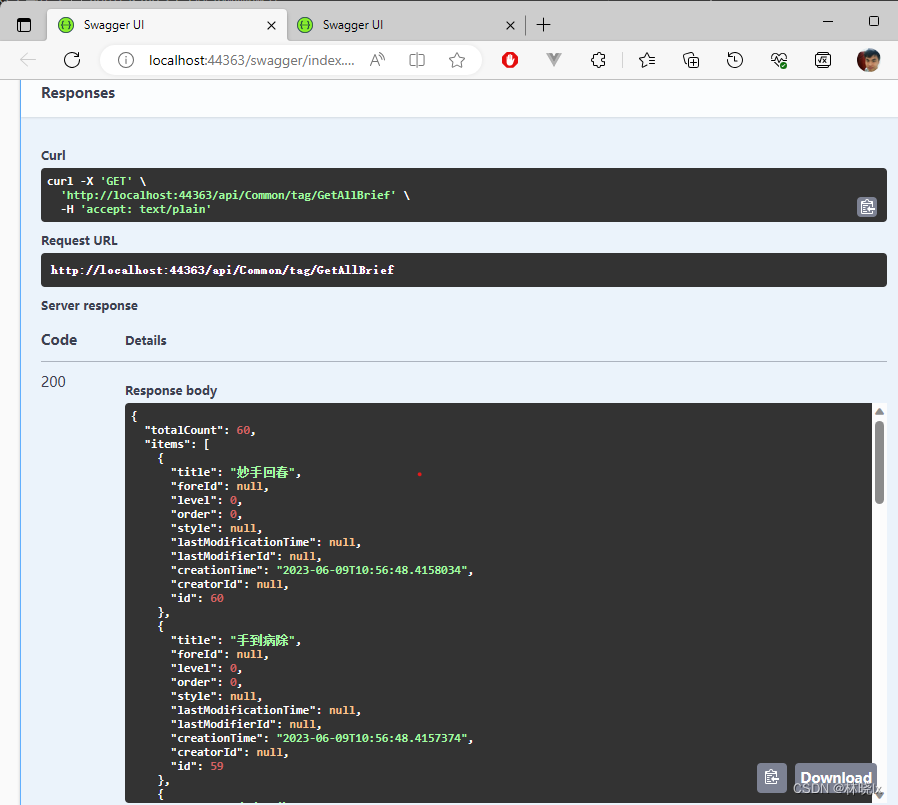
Task: Open a new browser tab
Action: (543, 25)
